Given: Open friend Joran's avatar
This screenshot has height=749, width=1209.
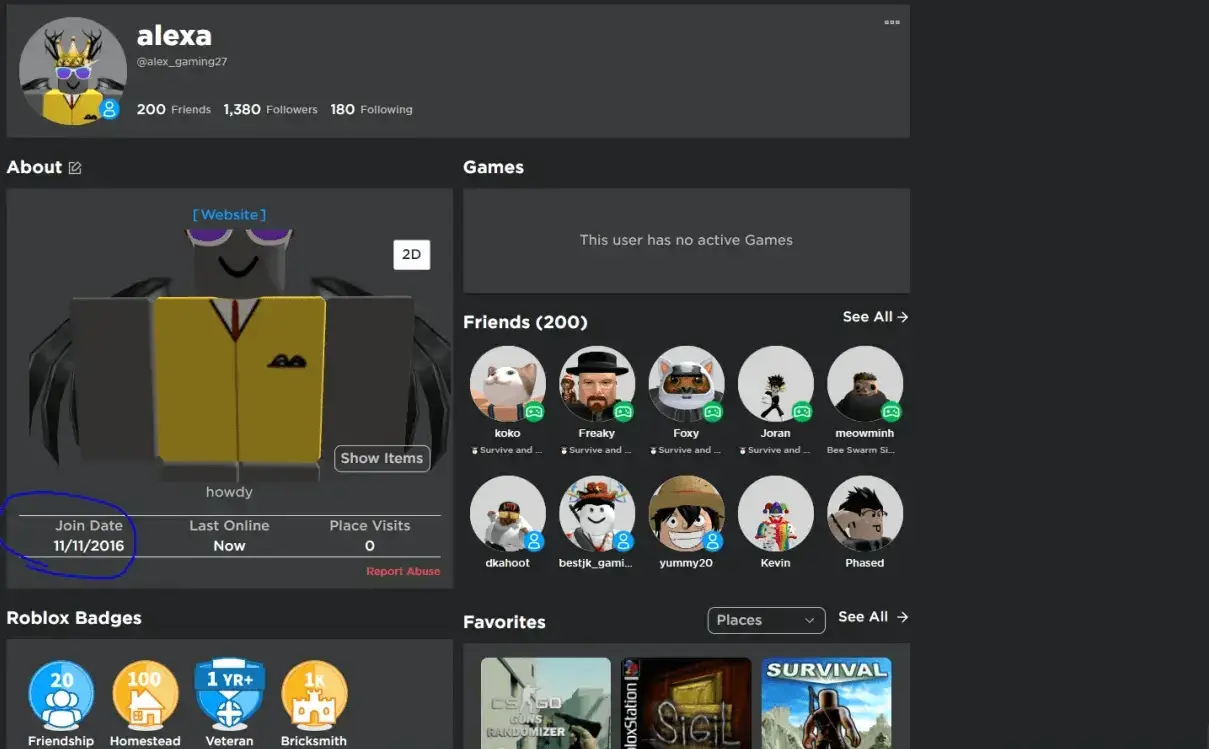Looking at the screenshot, I should coord(775,384).
